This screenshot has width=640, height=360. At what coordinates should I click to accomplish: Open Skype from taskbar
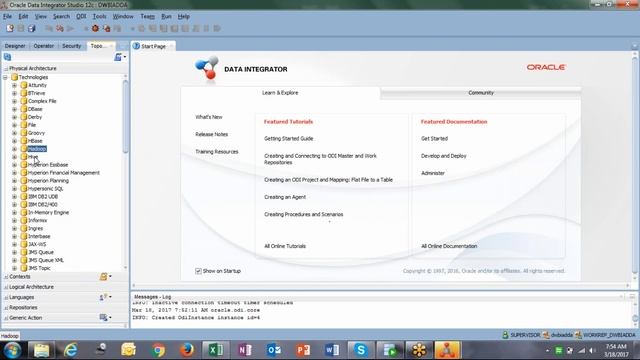click(x=361, y=350)
